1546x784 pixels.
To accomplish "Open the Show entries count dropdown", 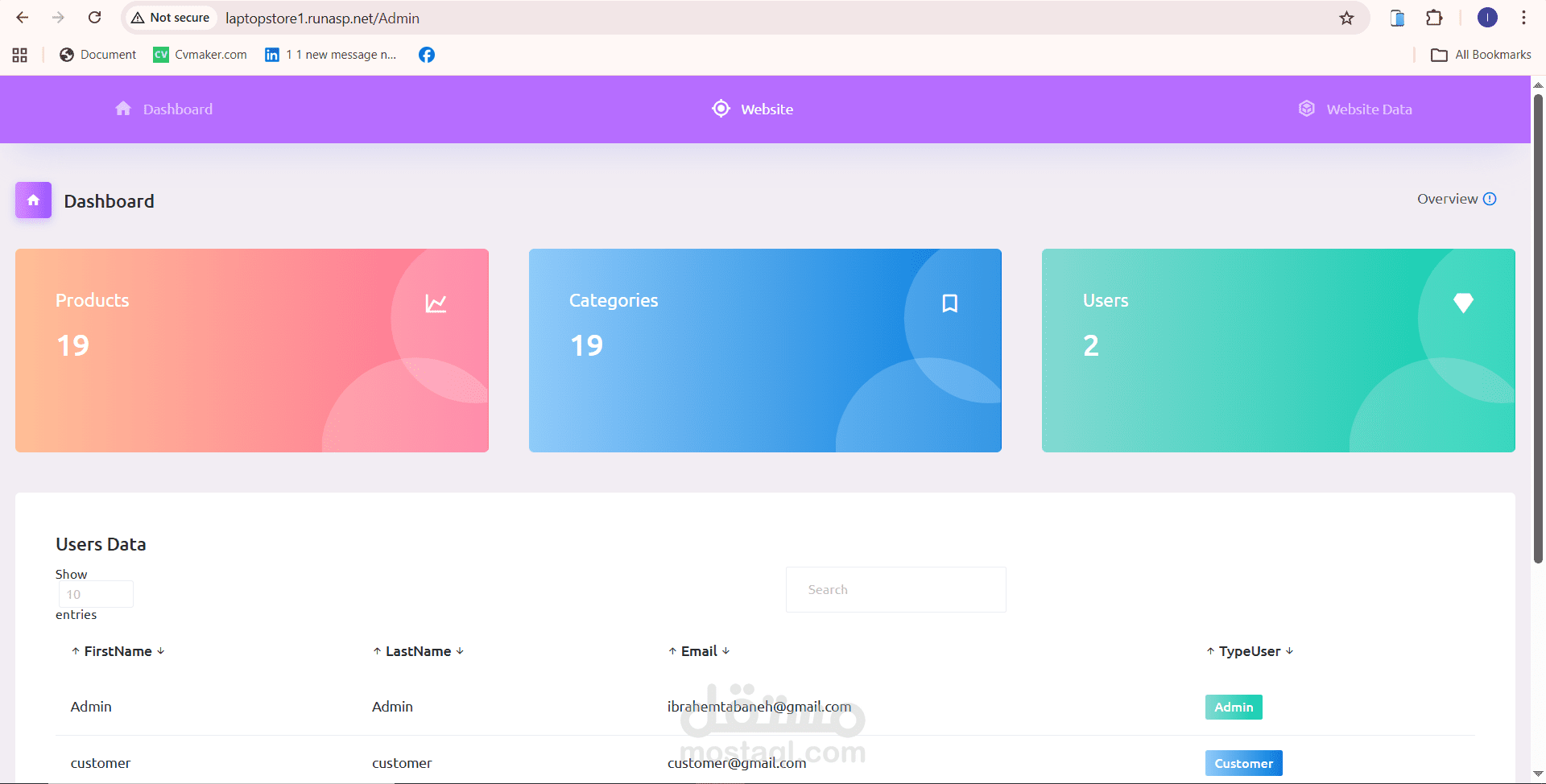I will point(96,594).
